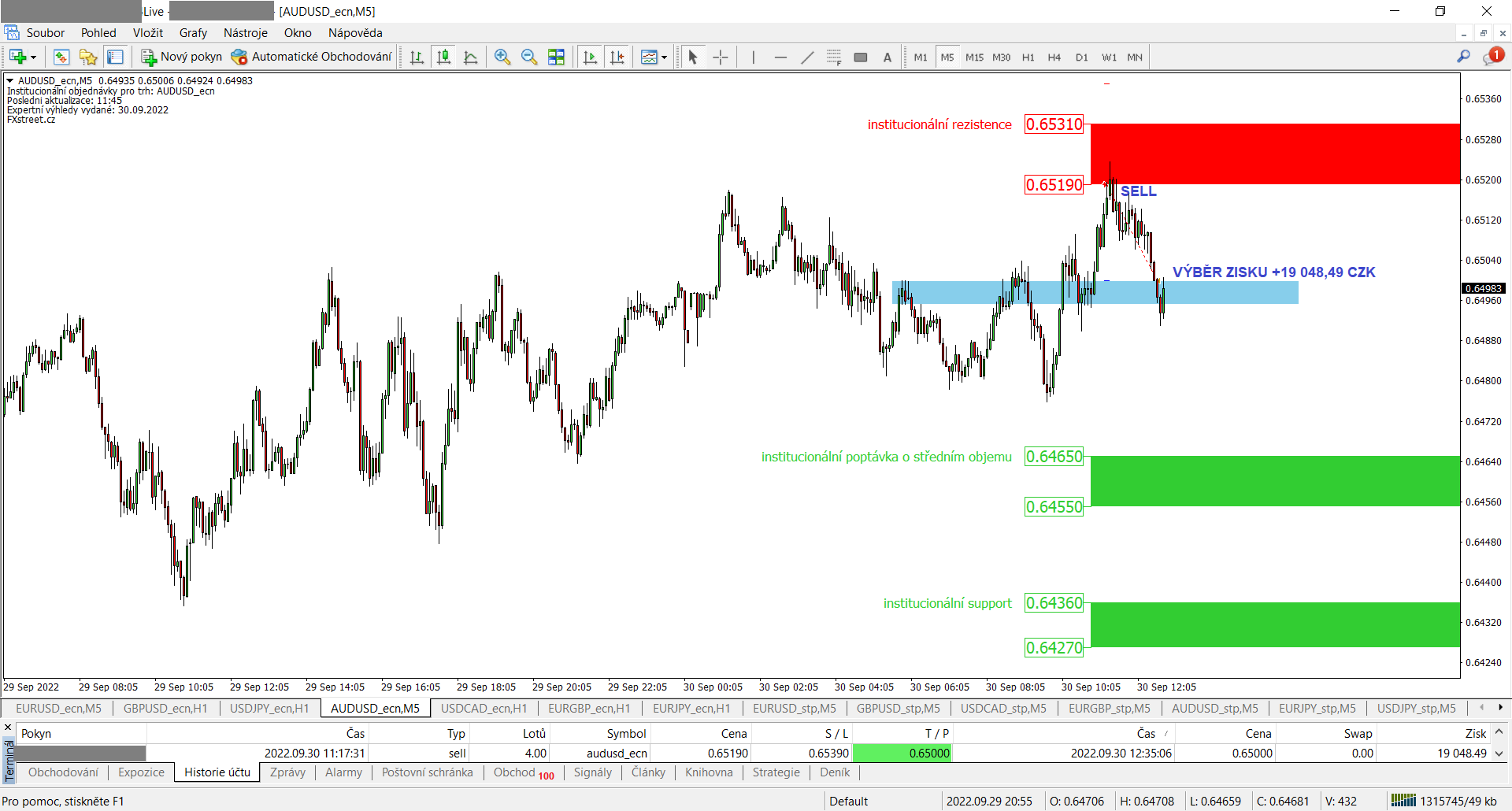1512x811 pixels.
Task: Close the Terminal panel
Action: pos(9,728)
